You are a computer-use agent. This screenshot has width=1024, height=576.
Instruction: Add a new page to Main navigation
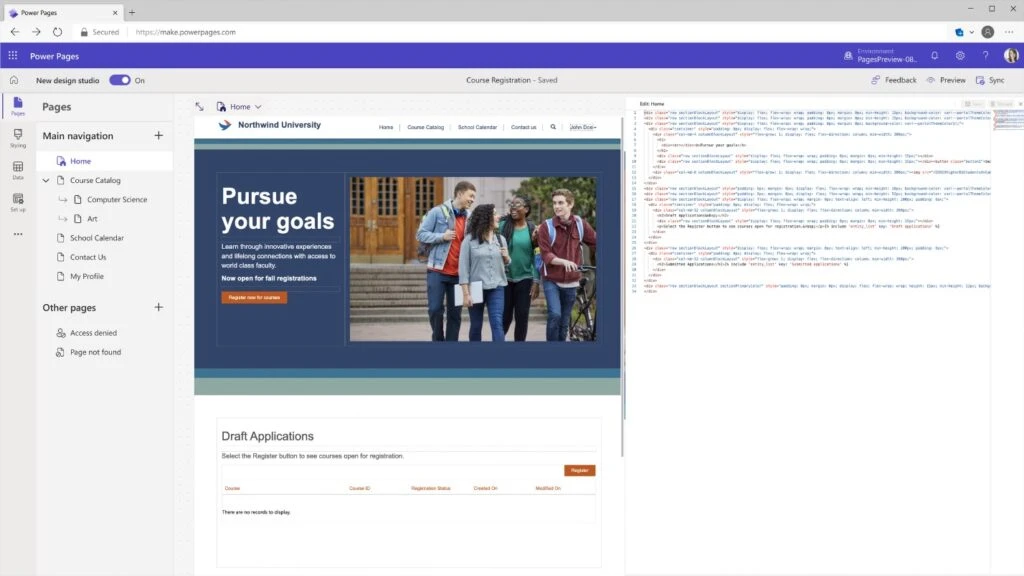tap(158, 135)
